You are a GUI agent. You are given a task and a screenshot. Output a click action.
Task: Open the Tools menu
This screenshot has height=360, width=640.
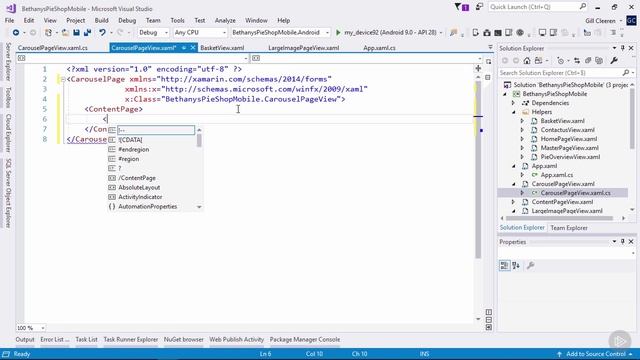(177, 20)
